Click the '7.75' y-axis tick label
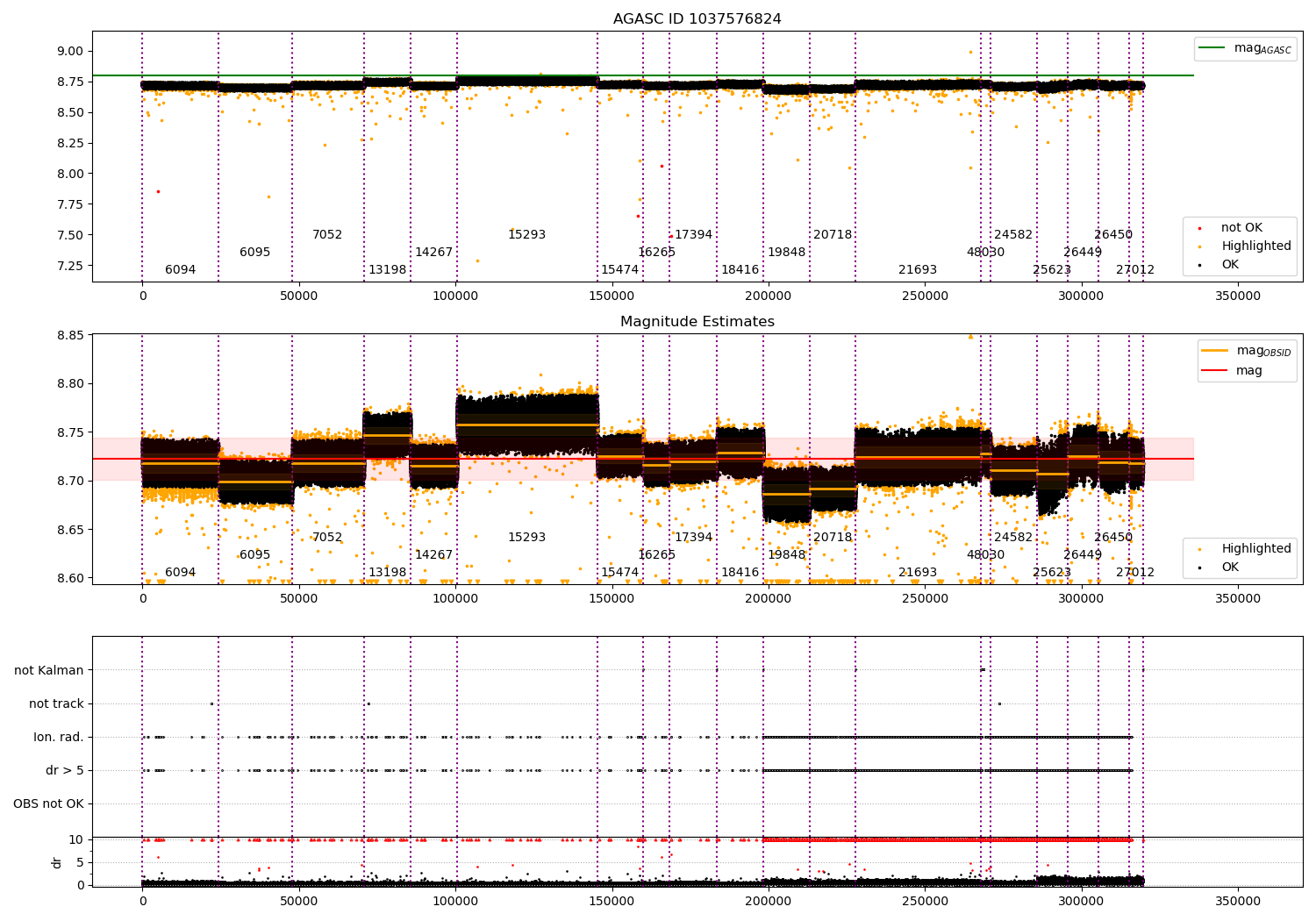 click(x=70, y=204)
